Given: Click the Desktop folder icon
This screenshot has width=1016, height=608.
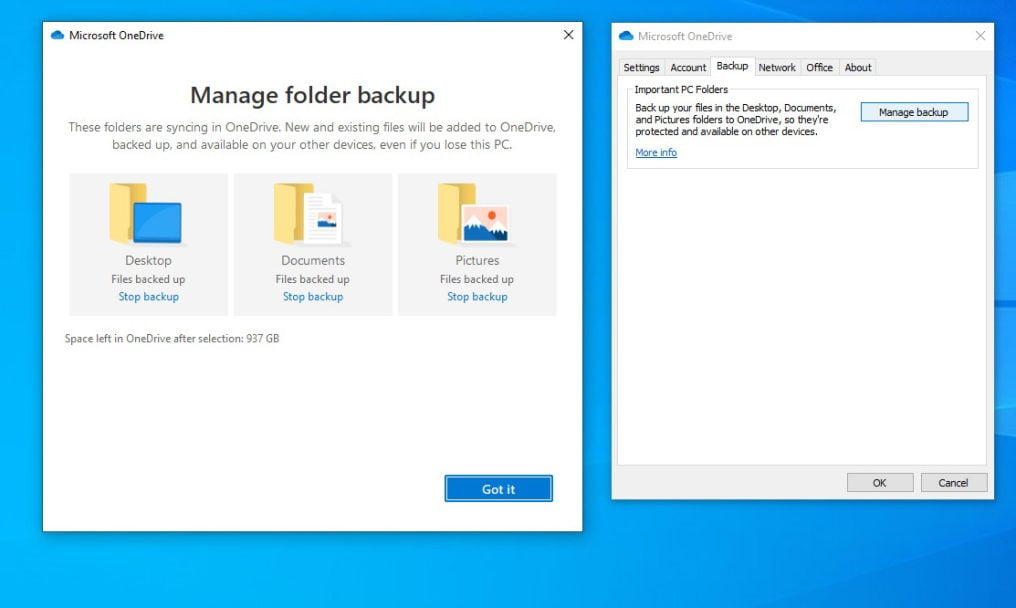Looking at the screenshot, I should [x=146, y=214].
